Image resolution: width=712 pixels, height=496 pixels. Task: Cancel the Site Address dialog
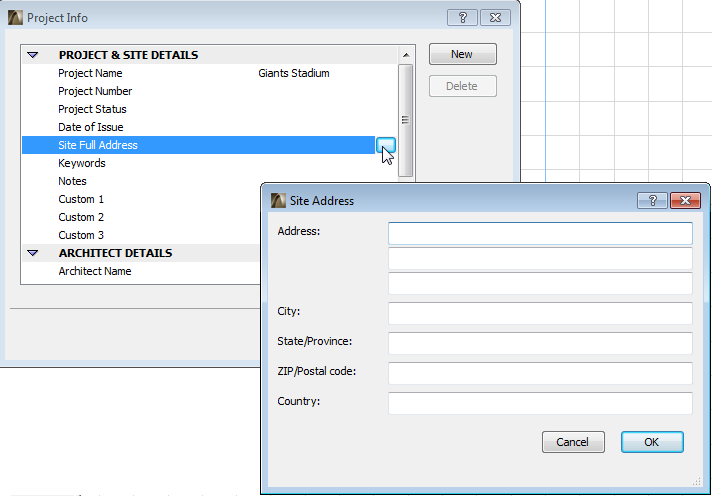573,442
